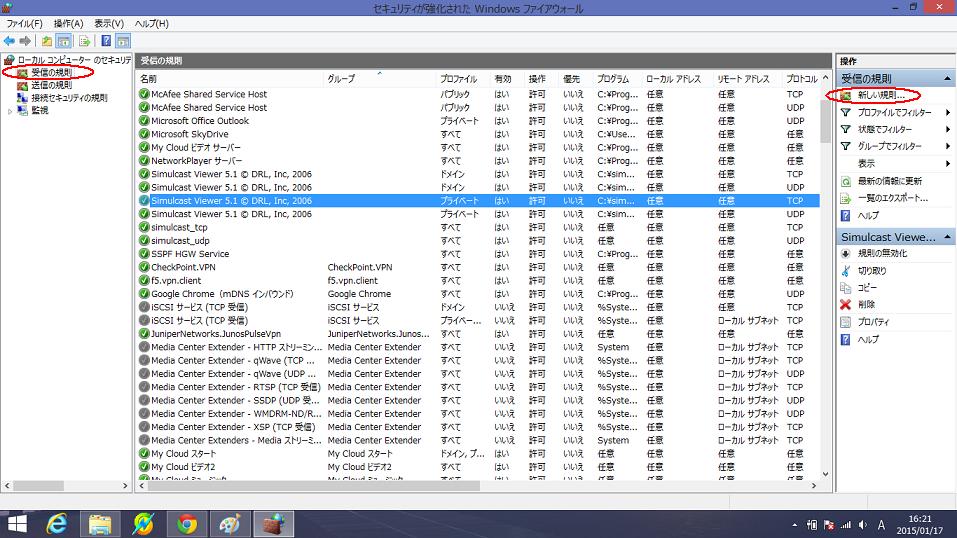Click the clock showing 16:21 in taskbar

(920, 518)
